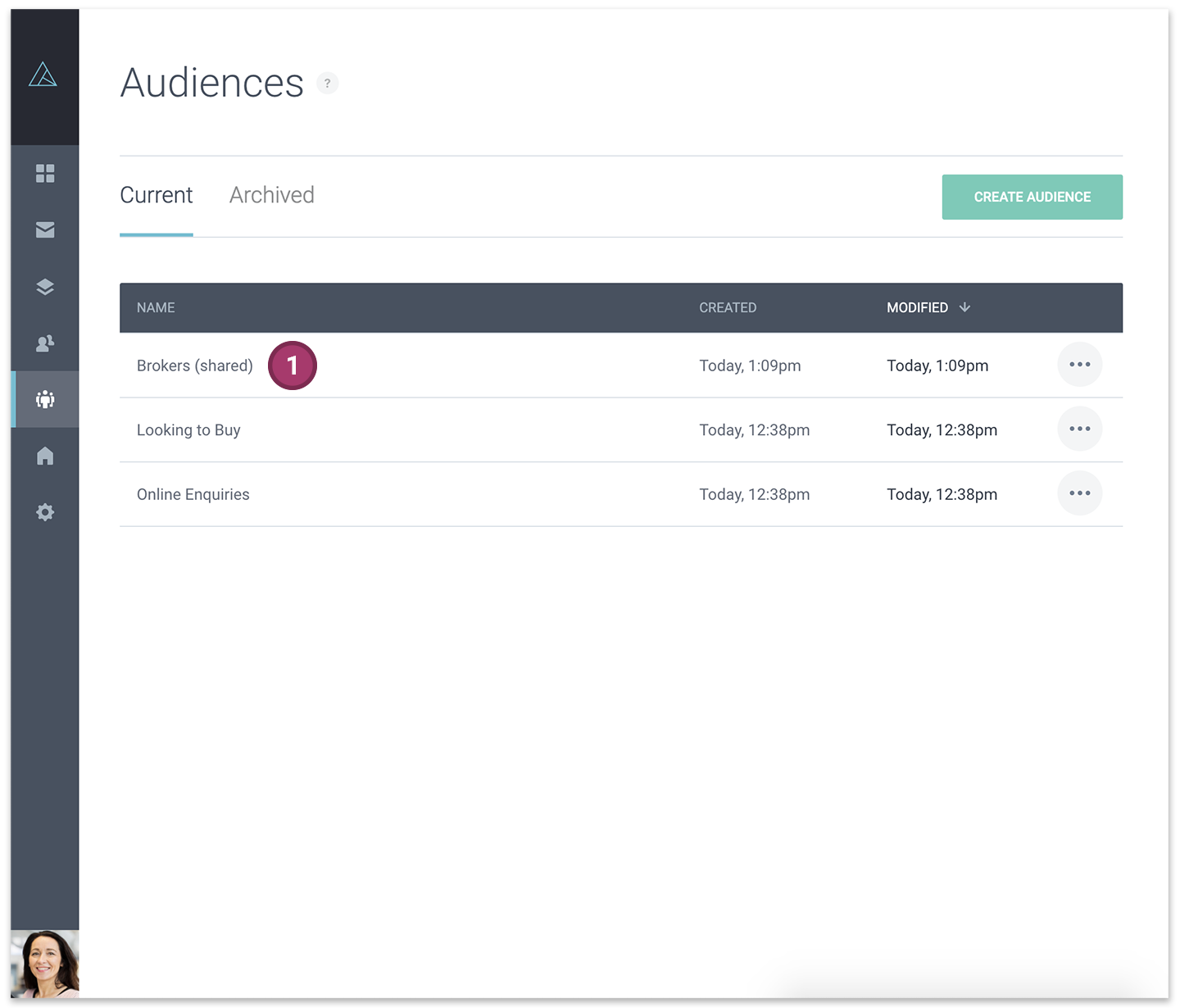Toggle the Modified sort arrow
Screen dimensions: 1180x1008
pos(964,307)
